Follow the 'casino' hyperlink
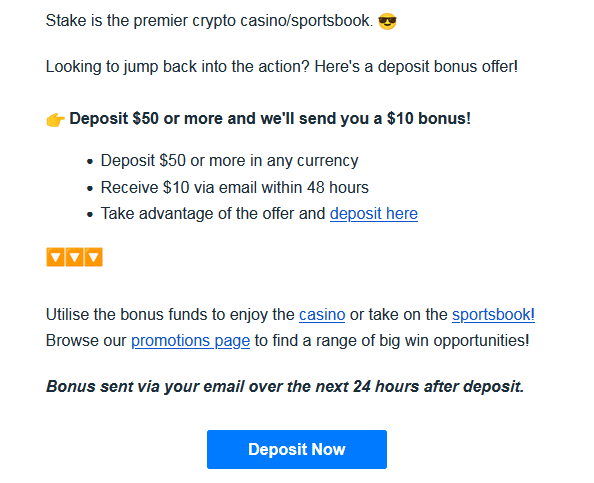 pyautogui.click(x=322, y=314)
